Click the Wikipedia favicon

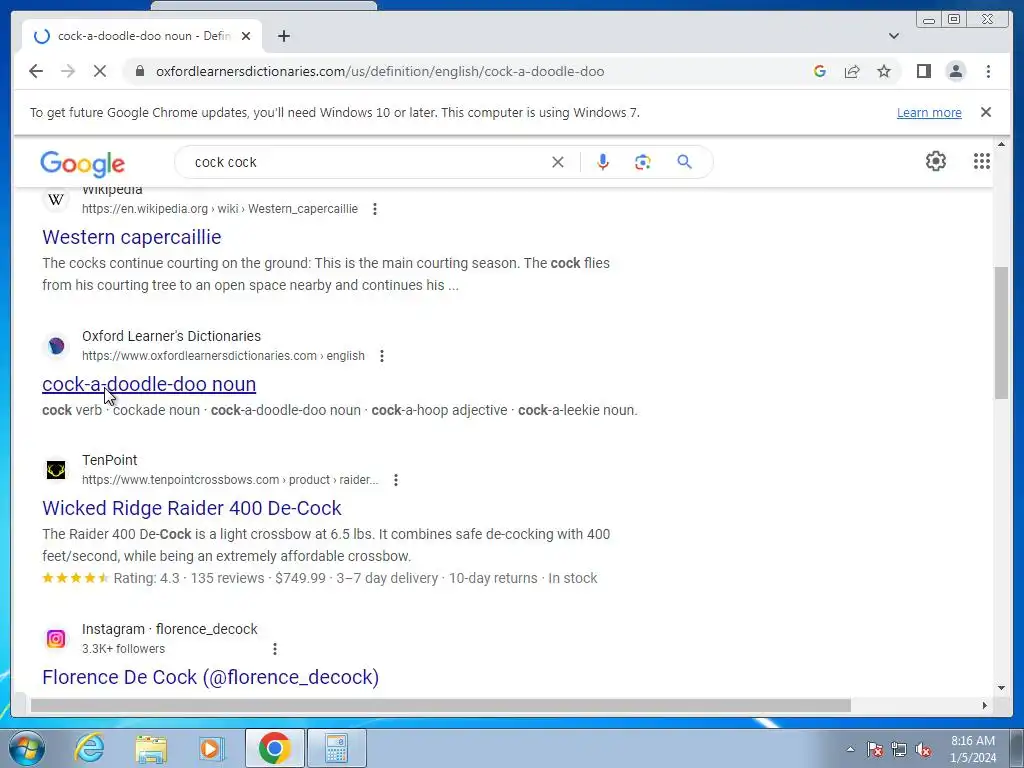tap(56, 199)
